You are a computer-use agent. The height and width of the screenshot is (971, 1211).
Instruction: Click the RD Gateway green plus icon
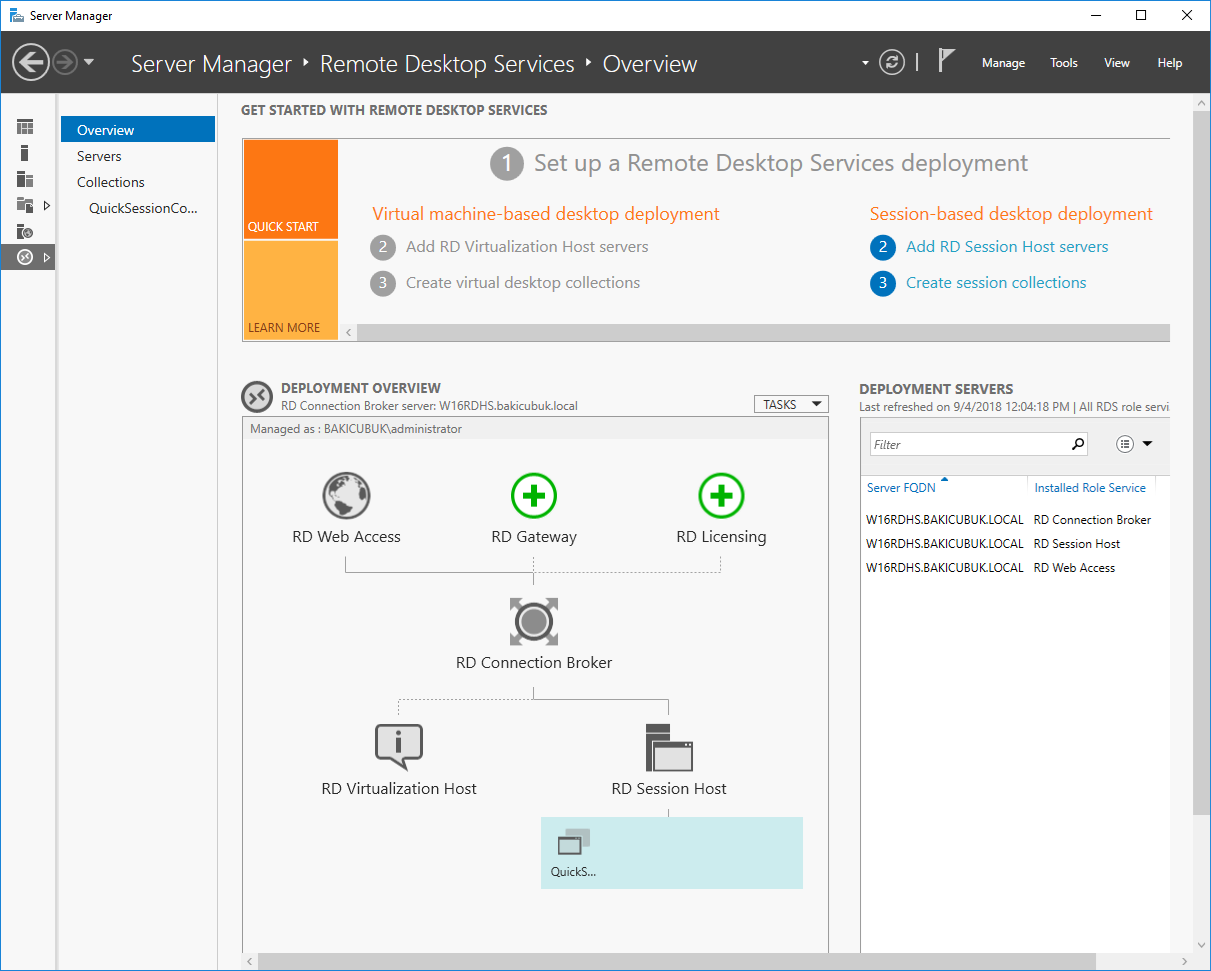click(x=534, y=495)
